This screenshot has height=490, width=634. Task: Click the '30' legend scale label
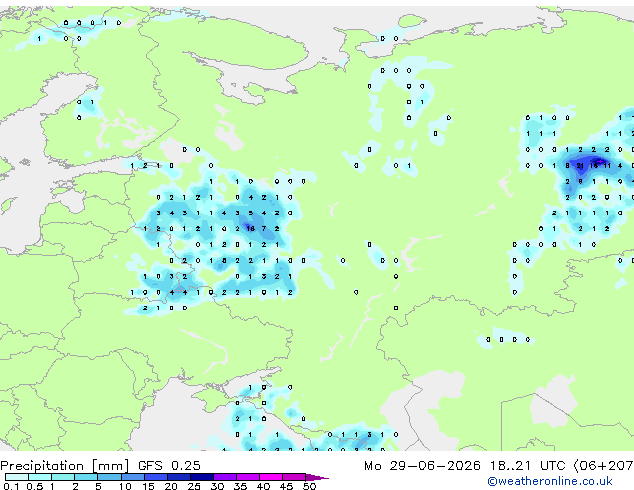pyautogui.click(x=217, y=486)
